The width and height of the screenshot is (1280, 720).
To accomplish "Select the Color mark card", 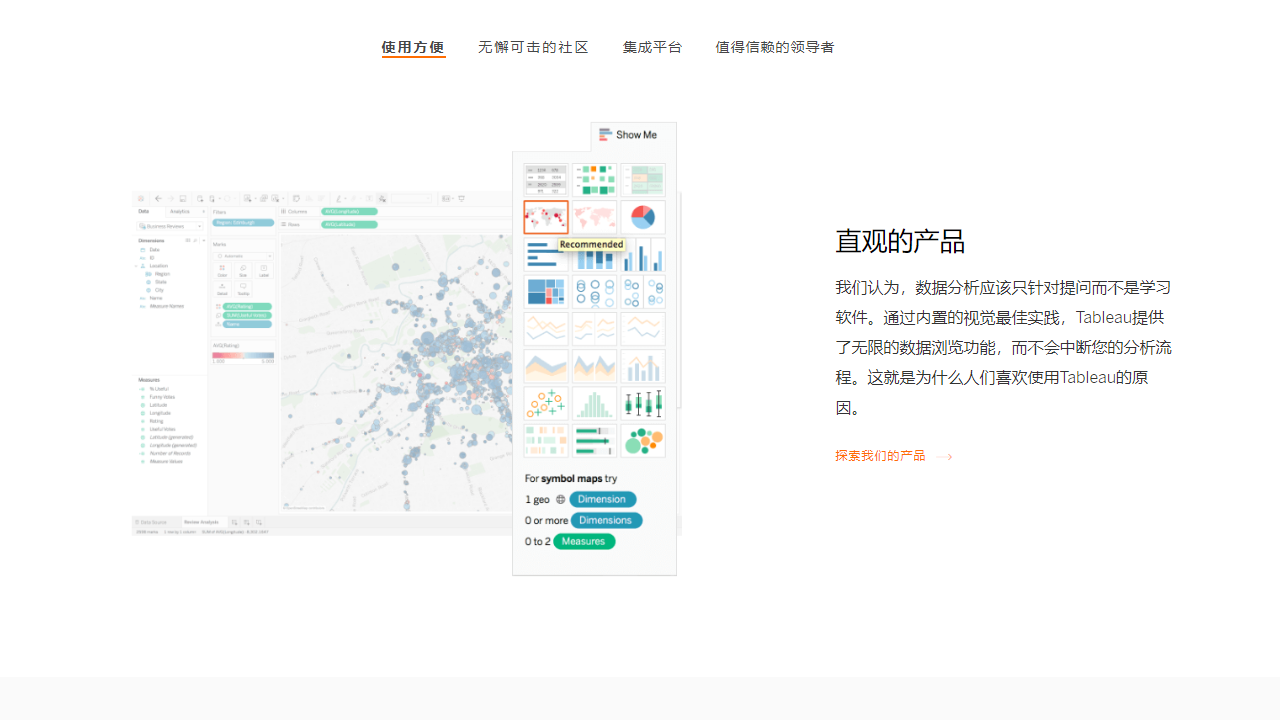I will pos(222,270).
